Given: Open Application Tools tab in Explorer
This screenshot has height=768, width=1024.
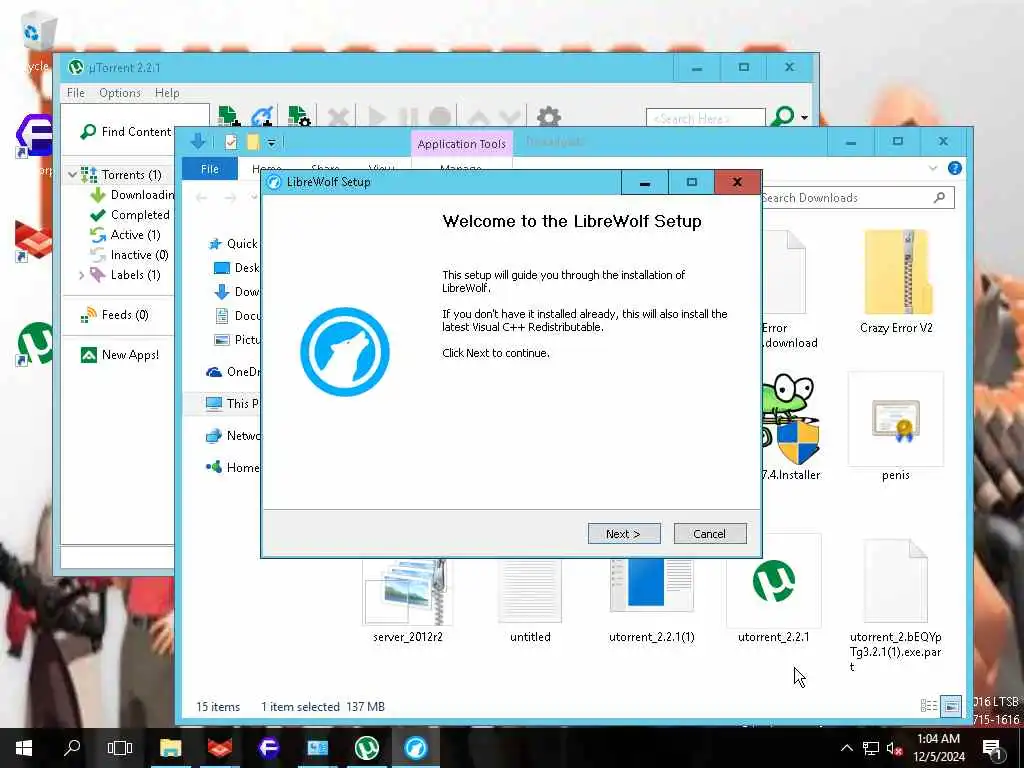Looking at the screenshot, I should [462, 144].
